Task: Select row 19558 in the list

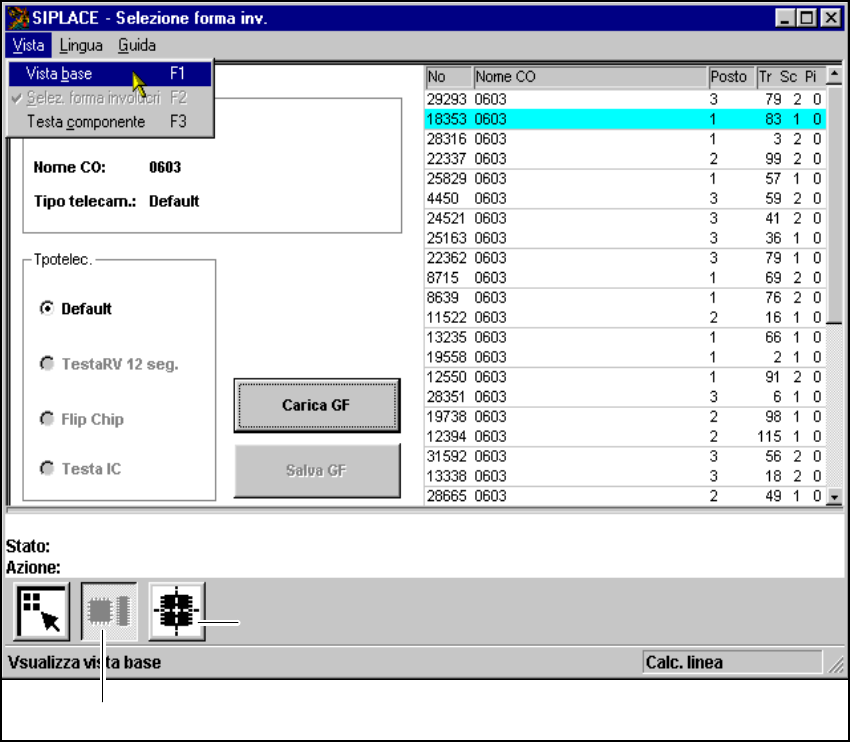Action: tap(625, 357)
